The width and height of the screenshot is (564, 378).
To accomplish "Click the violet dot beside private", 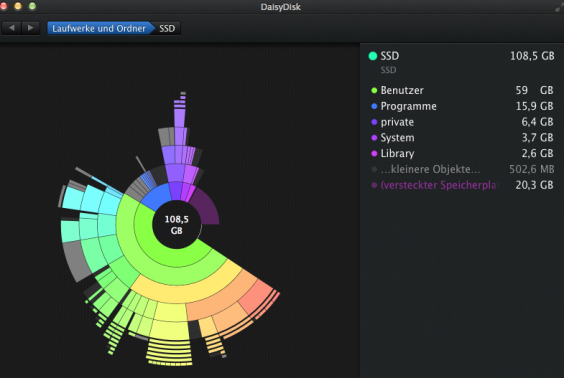I will pyautogui.click(x=374, y=122).
